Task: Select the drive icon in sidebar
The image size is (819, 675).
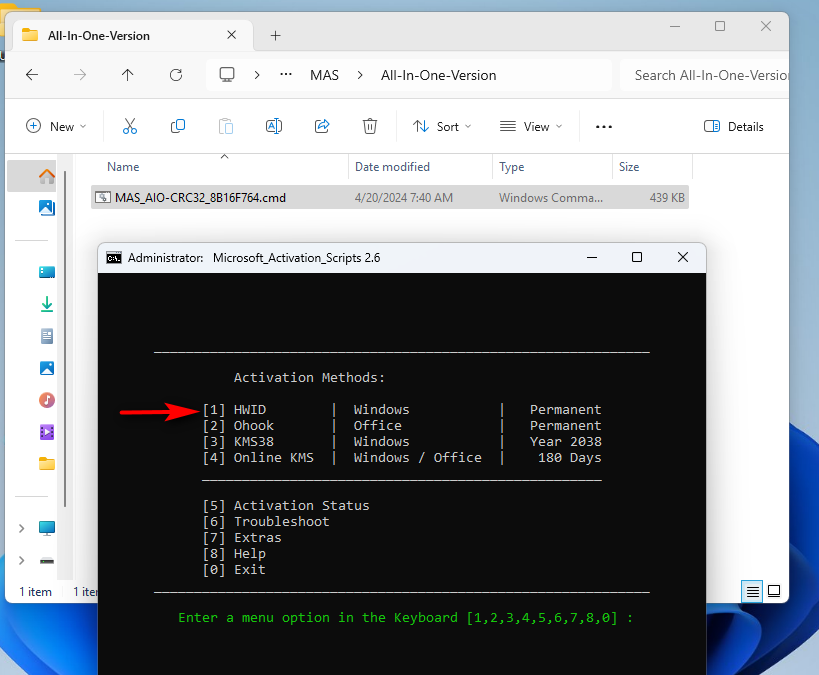Action: (46, 561)
